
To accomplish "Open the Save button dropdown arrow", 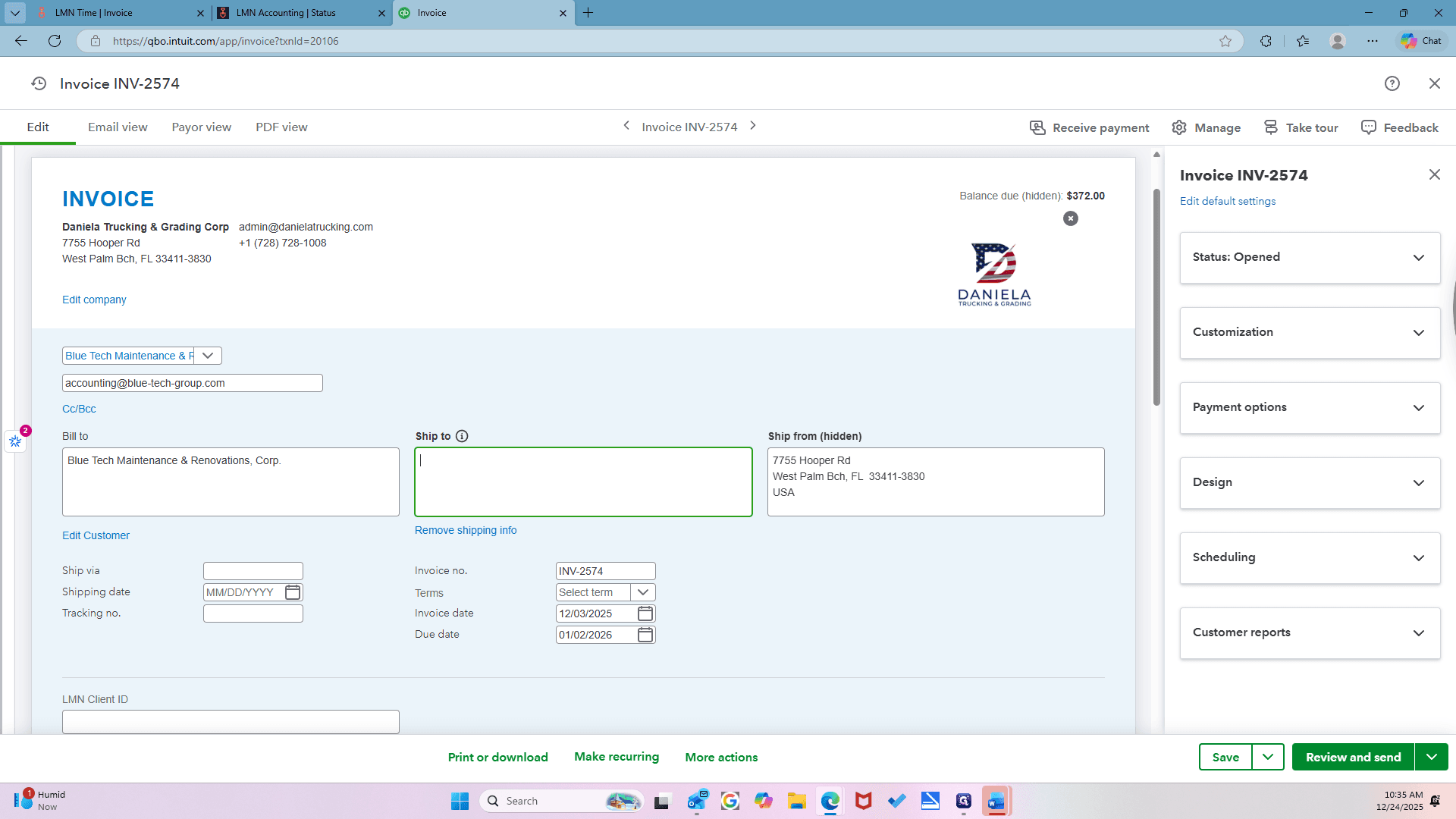I will 1268,757.
